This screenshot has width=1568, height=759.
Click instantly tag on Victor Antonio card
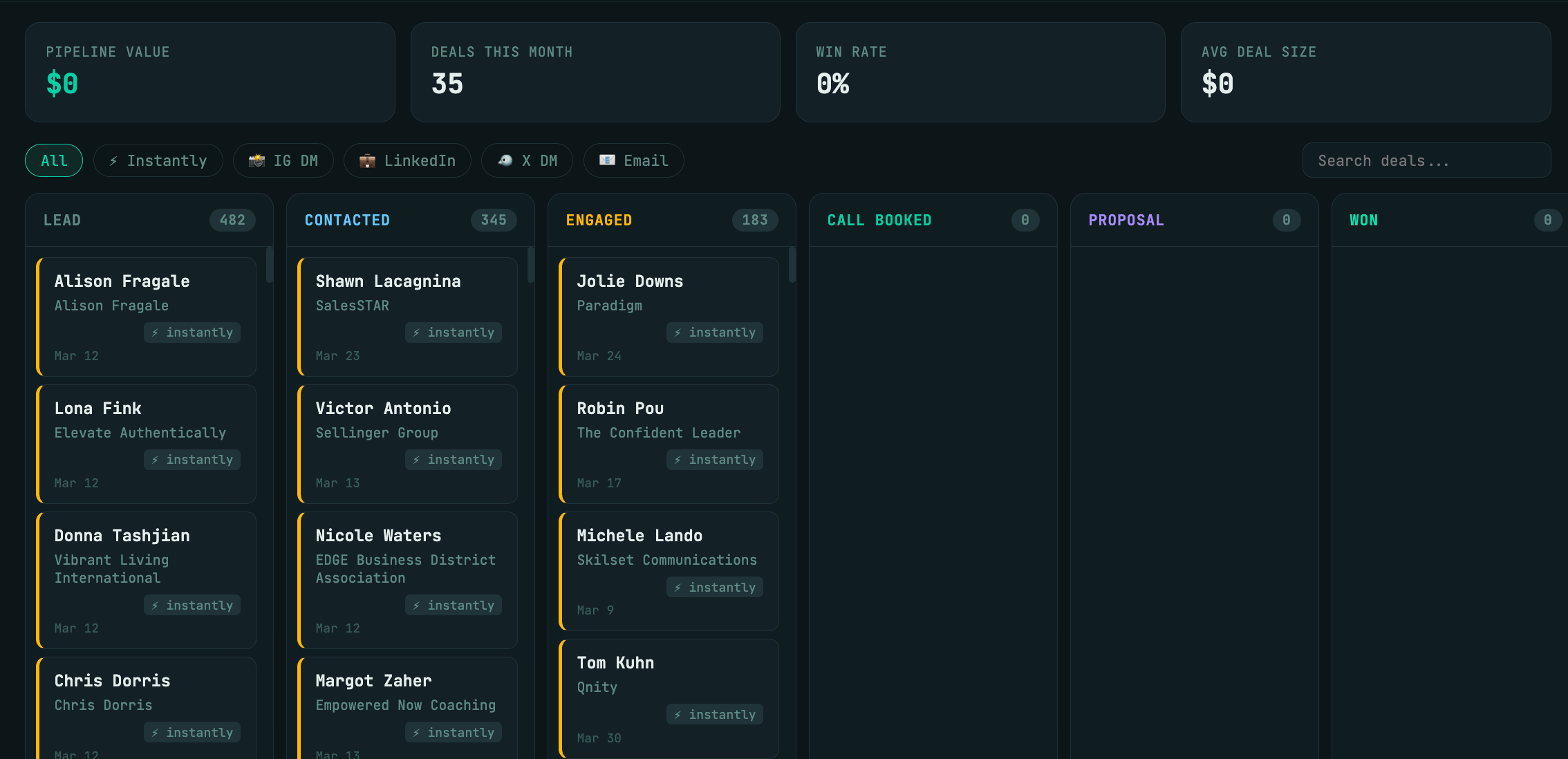454,460
